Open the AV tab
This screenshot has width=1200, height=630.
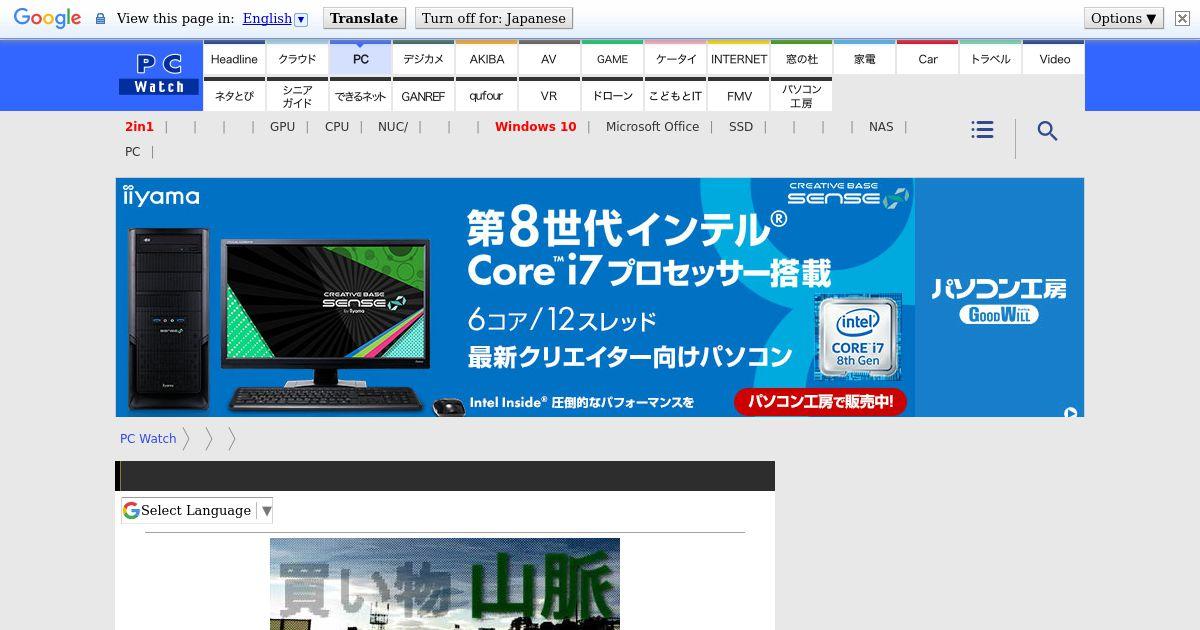click(549, 59)
